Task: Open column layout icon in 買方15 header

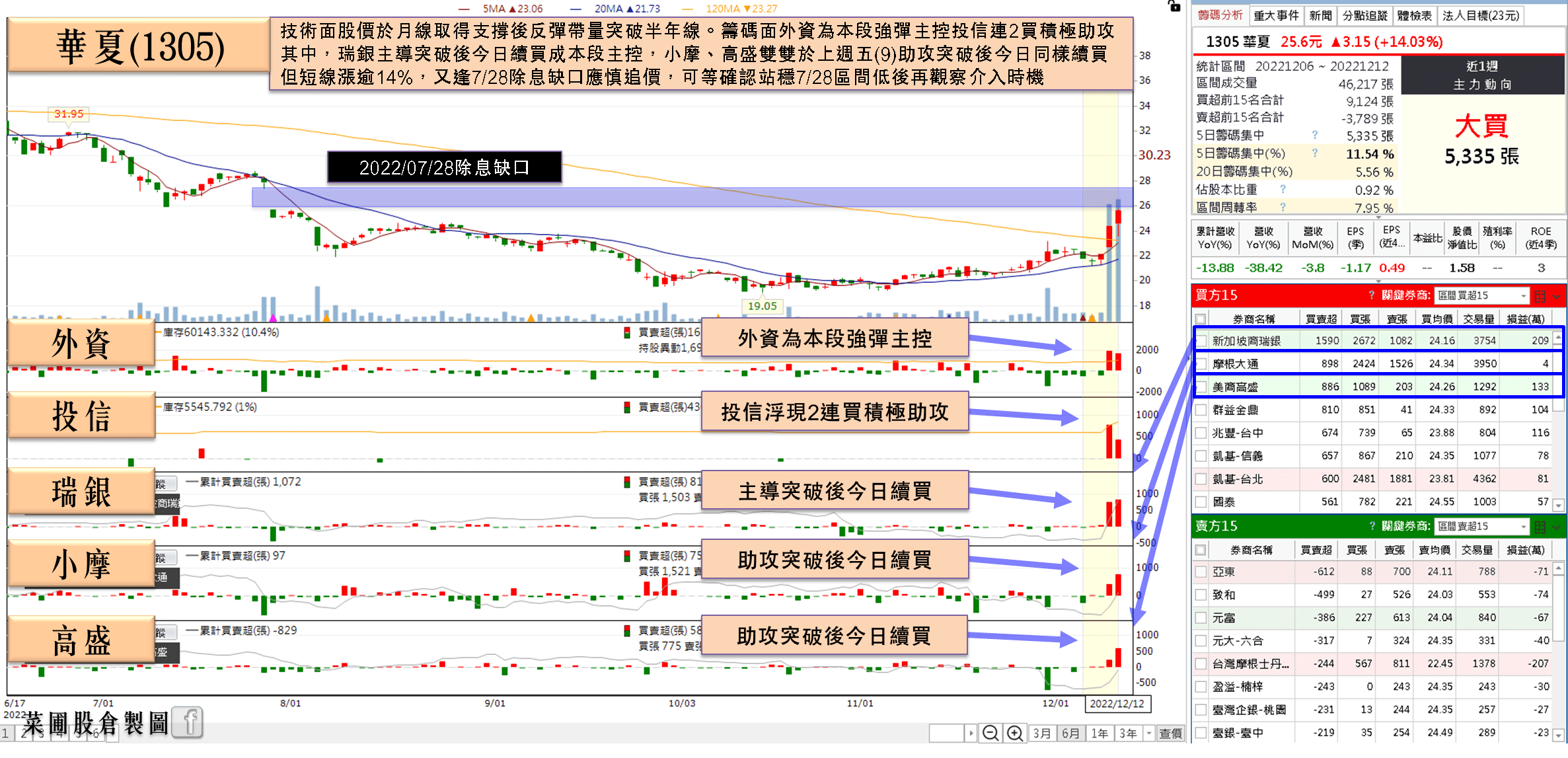Action: pyautogui.click(x=1540, y=295)
